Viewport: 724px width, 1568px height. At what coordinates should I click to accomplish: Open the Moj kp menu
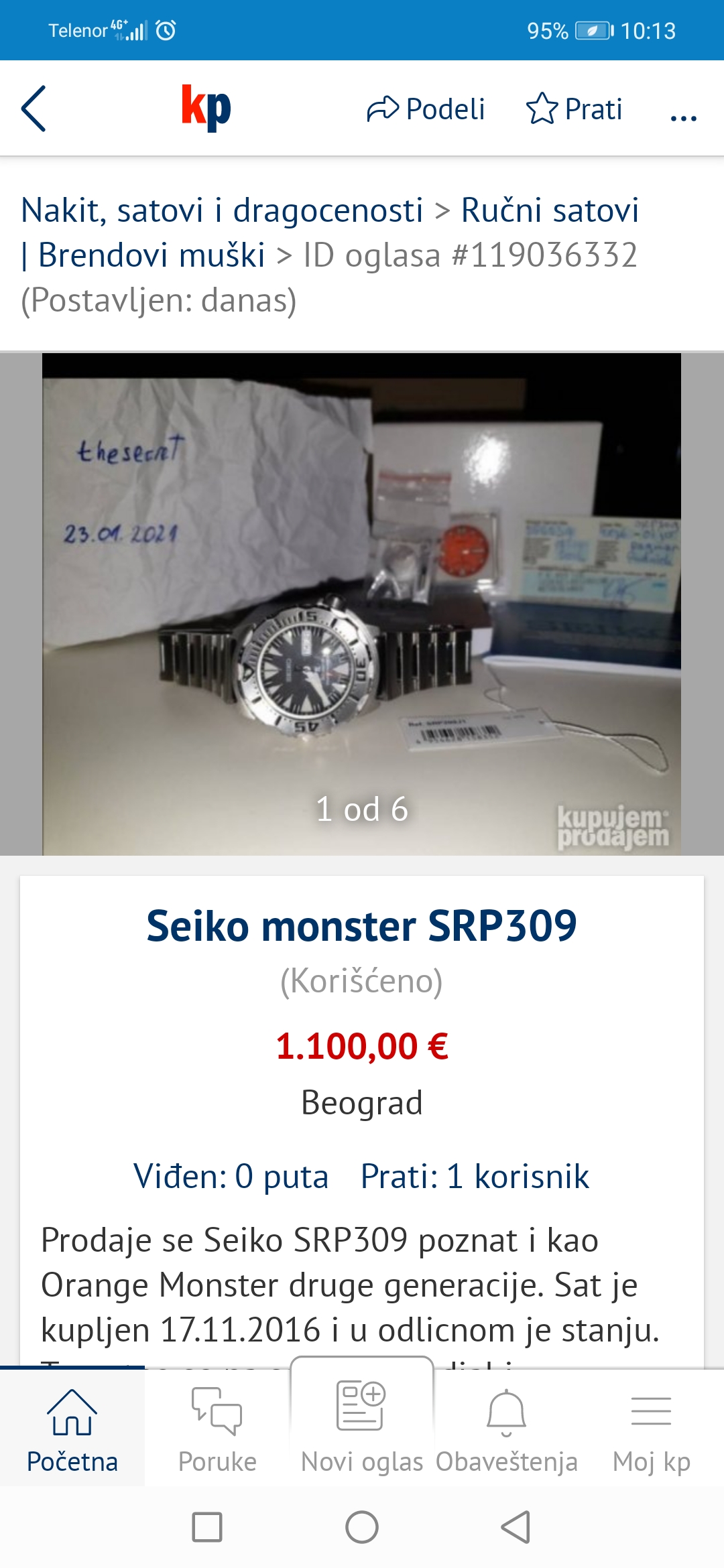[x=652, y=1429]
